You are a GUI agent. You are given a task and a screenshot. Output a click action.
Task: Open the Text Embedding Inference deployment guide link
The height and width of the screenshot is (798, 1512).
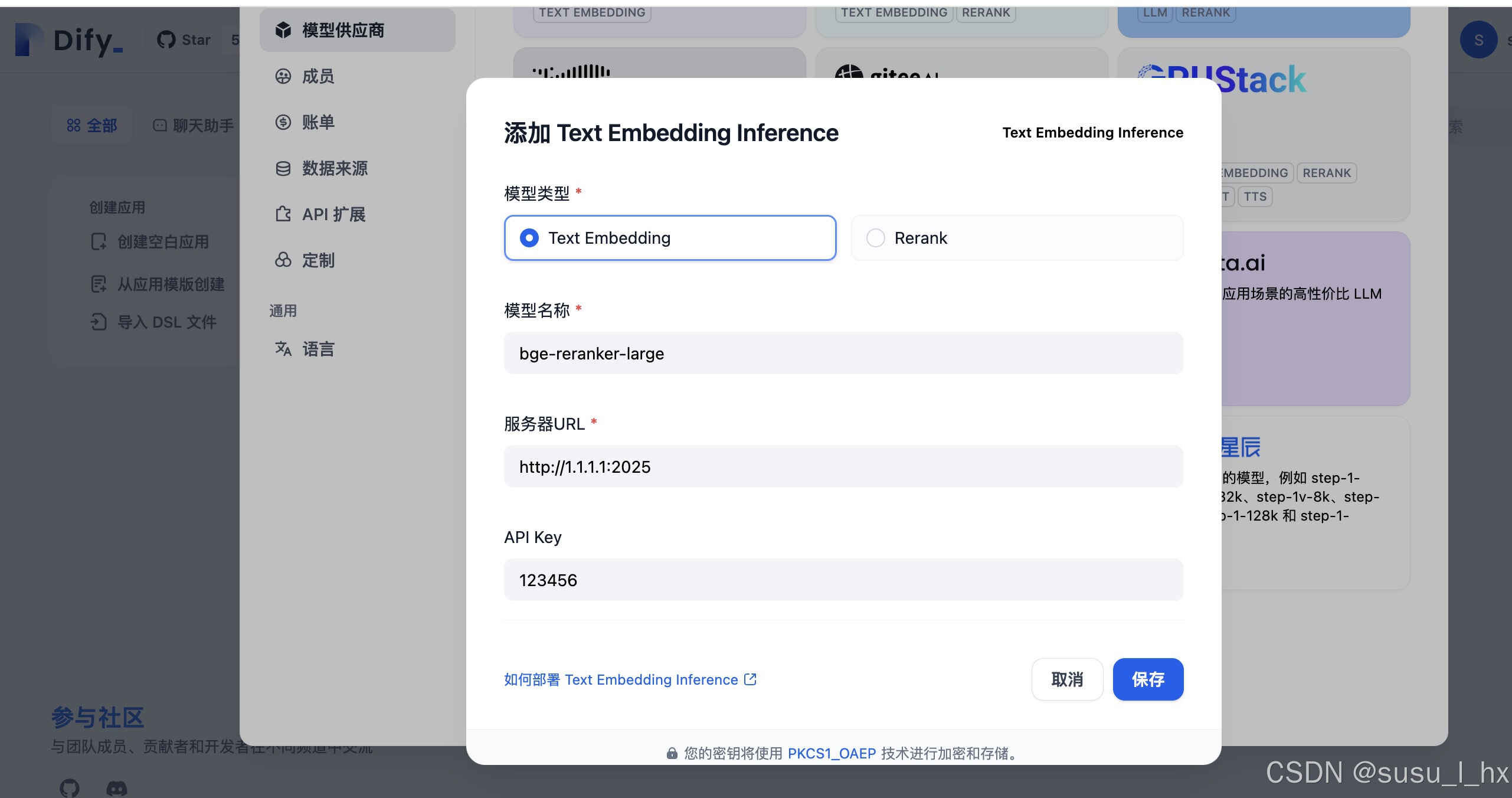click(x=630, y=679)
